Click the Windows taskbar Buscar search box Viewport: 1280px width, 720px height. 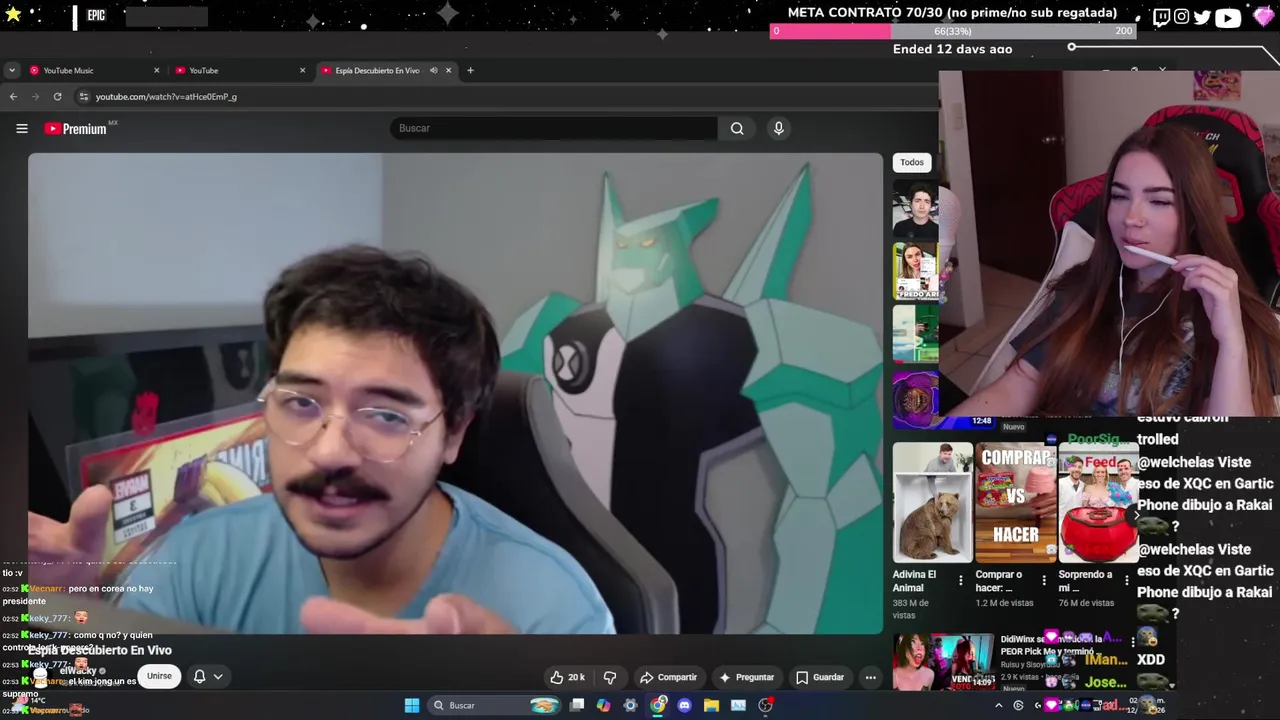(x=494, y=705)
